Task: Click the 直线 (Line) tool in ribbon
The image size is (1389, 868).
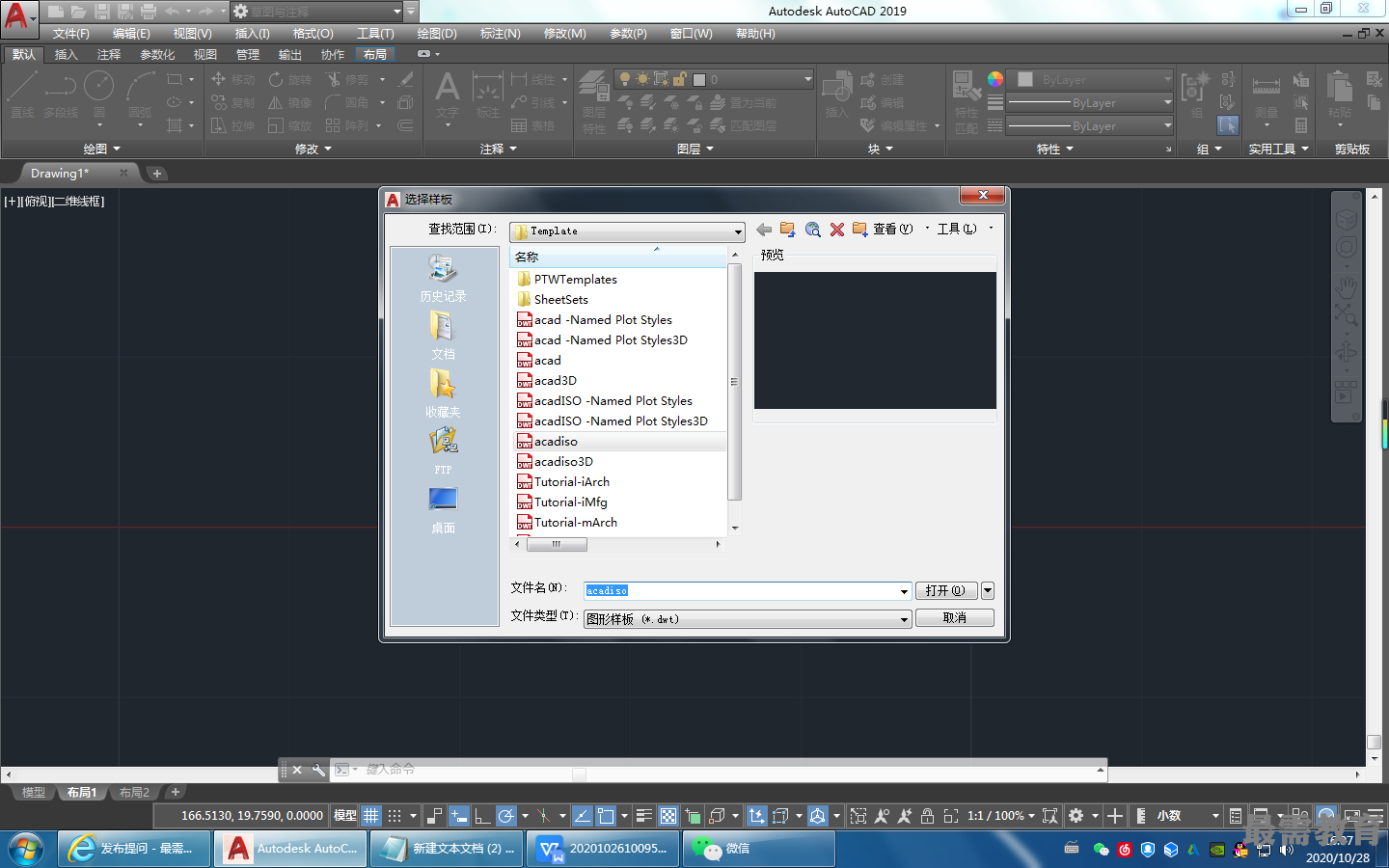Action: click(x=22, y=95)
